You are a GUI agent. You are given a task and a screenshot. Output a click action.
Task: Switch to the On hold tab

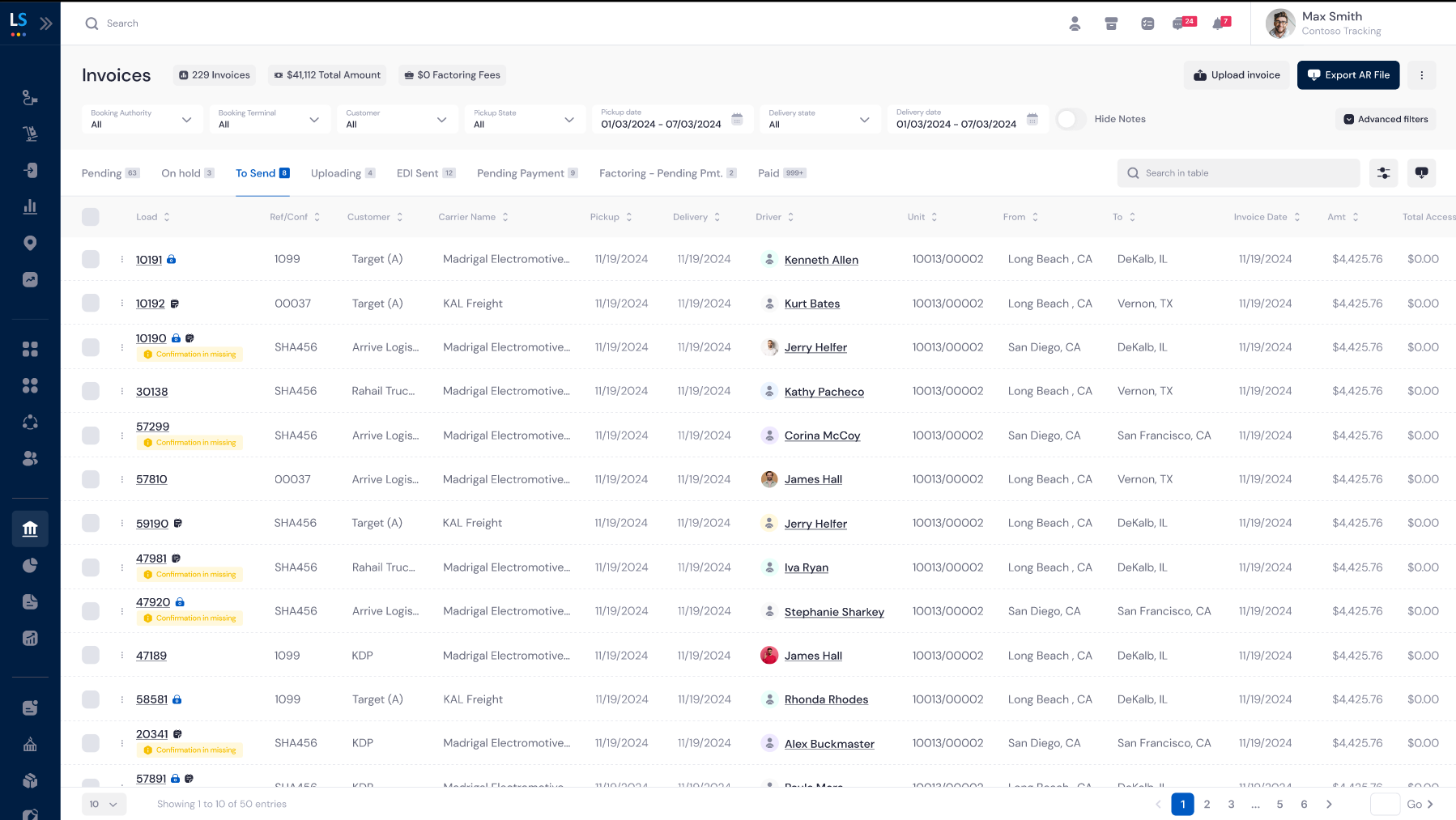tap(188, 173)
